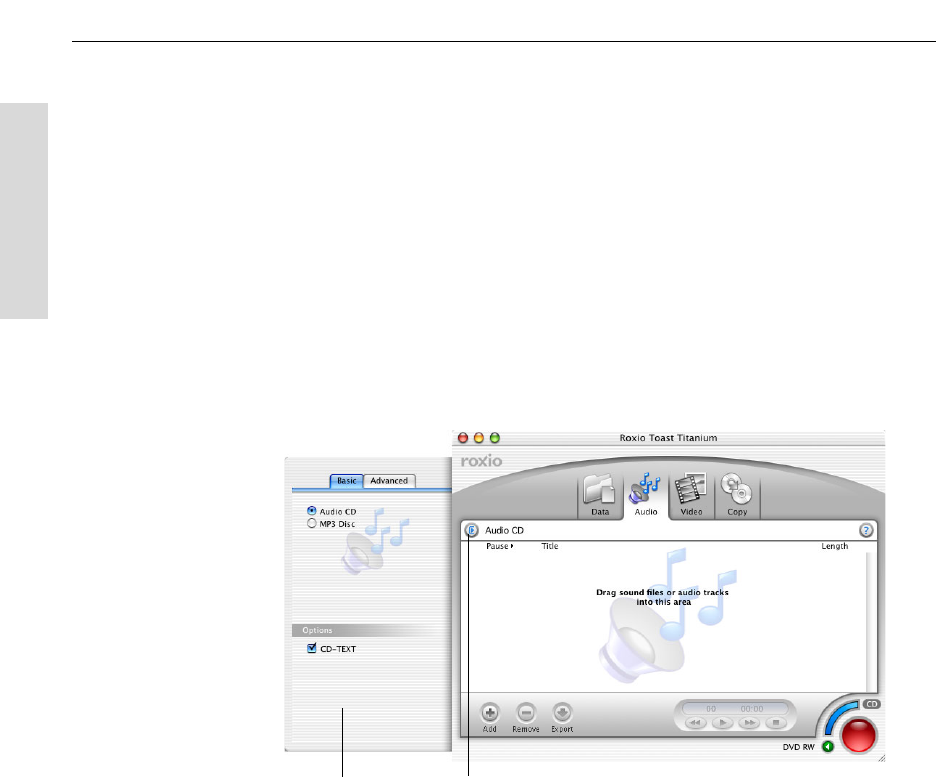Zoom the Toast window with green button
936x777 pixels.
tap(495, 438)
